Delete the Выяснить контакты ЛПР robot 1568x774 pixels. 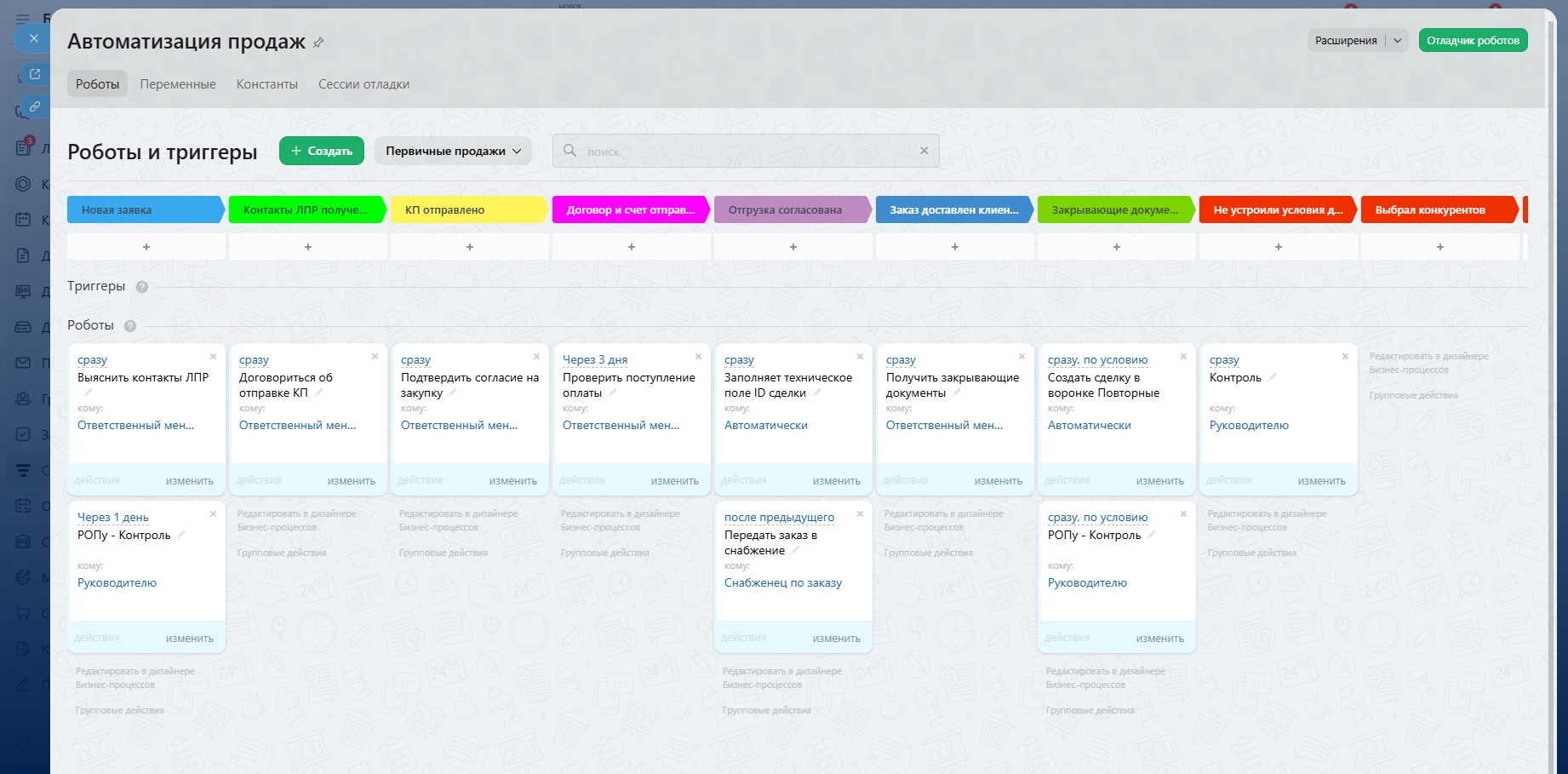(213, 357)
